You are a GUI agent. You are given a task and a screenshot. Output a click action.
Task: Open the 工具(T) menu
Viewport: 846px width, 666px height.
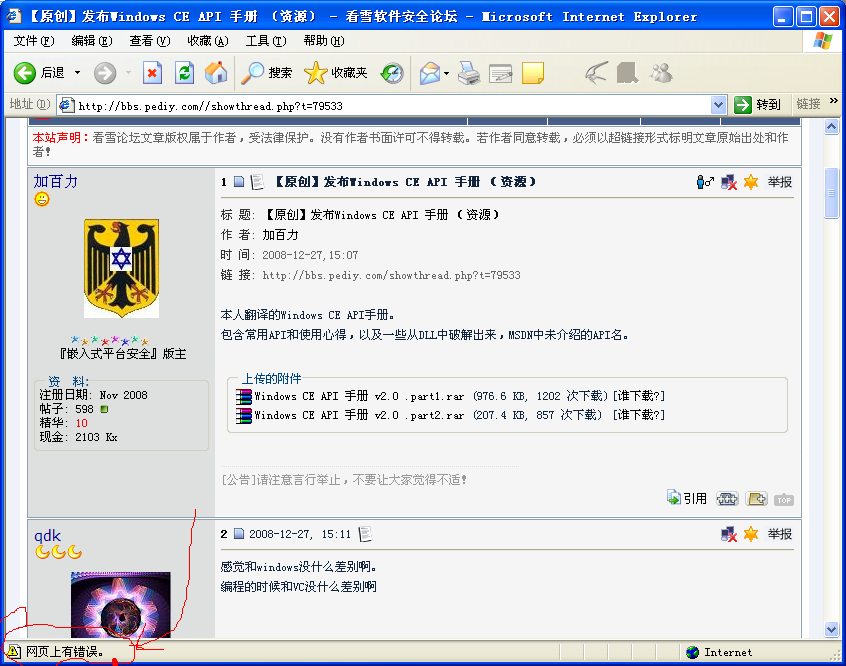(x=265, y=41)
